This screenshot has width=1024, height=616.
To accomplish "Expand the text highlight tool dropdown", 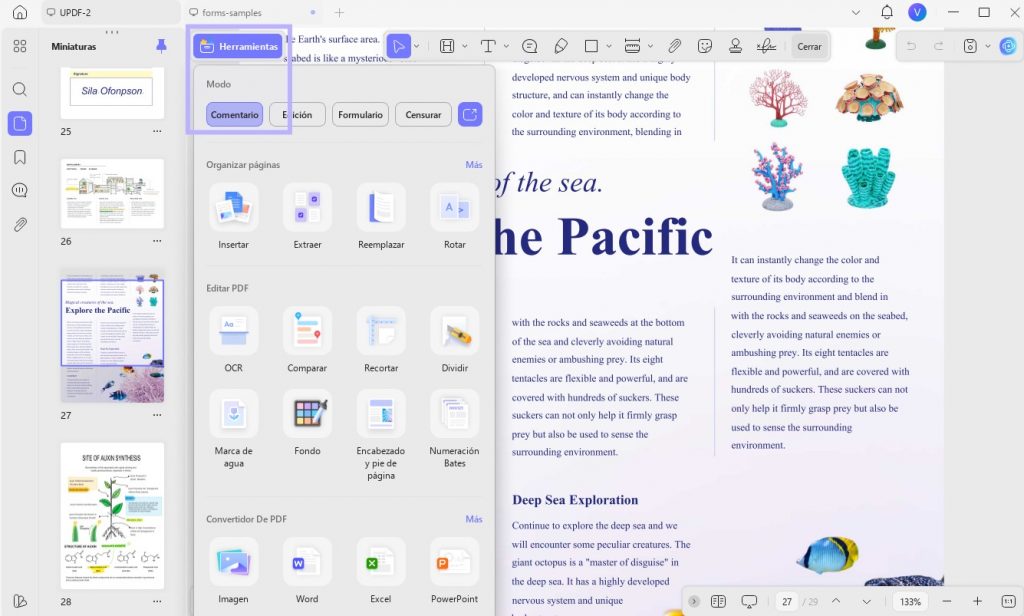I will click(x=464, y=46).
